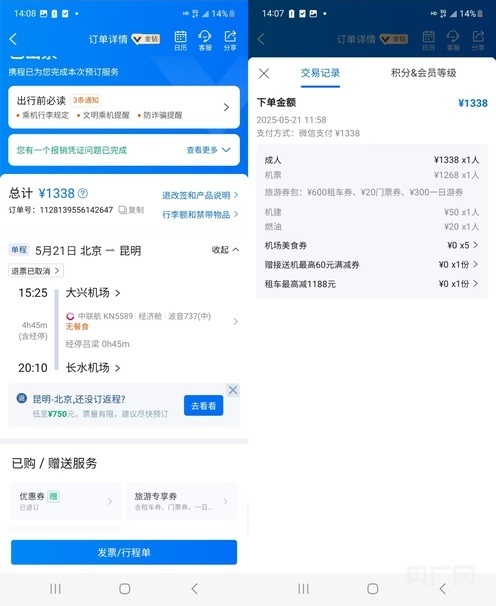496x606 pixels.
Task: Switch to the 交易记录 tab
Action: [320, 73]
